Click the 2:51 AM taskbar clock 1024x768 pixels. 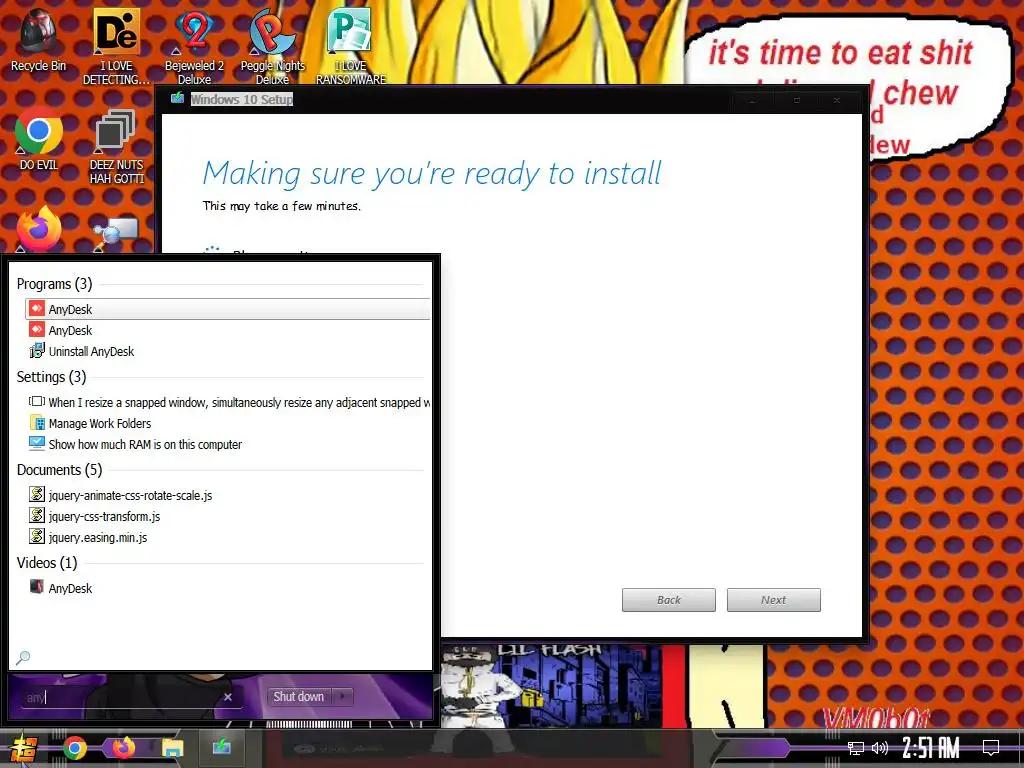931,748
